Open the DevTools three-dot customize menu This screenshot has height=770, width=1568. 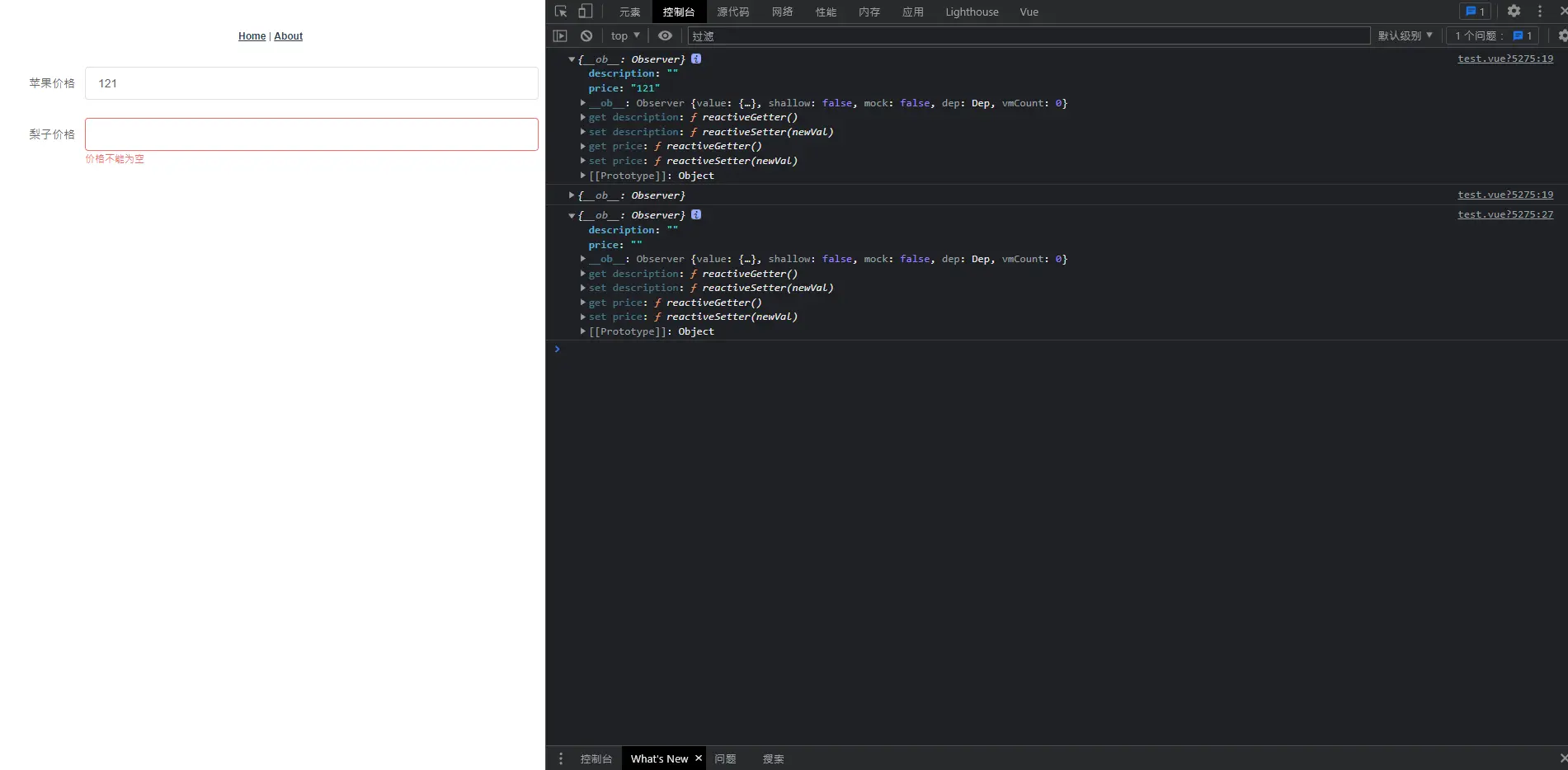click(x=1539, y=12)
